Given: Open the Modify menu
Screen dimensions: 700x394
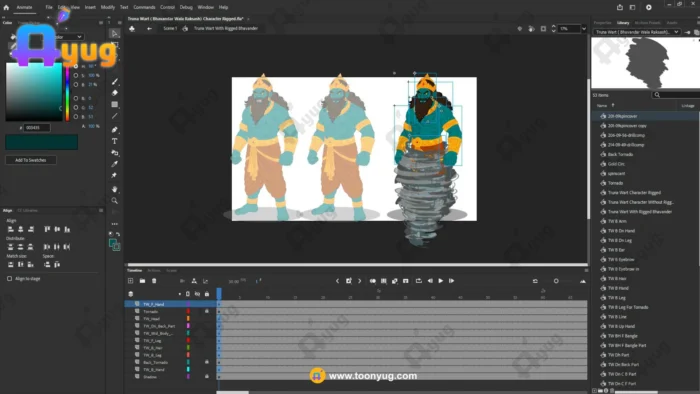Looking at the screenshot, I should coord(108,7).
